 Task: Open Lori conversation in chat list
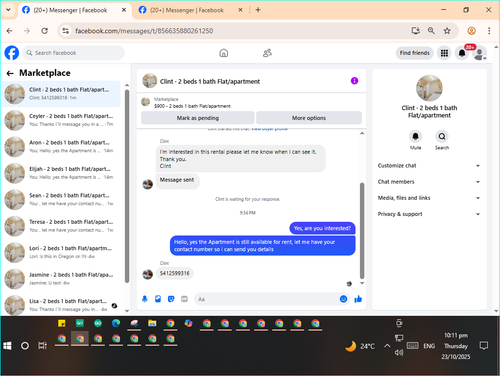(62, 252)
